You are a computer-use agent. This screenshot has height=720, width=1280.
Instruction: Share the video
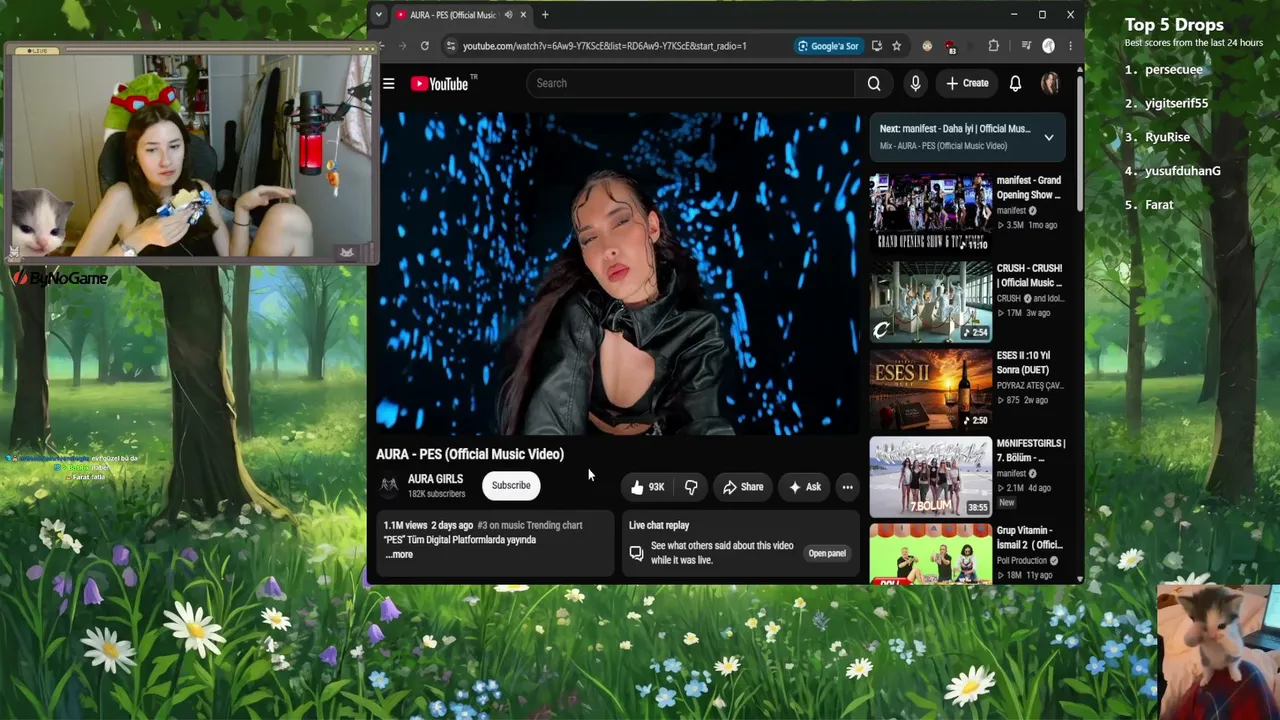tap(743, 487)
